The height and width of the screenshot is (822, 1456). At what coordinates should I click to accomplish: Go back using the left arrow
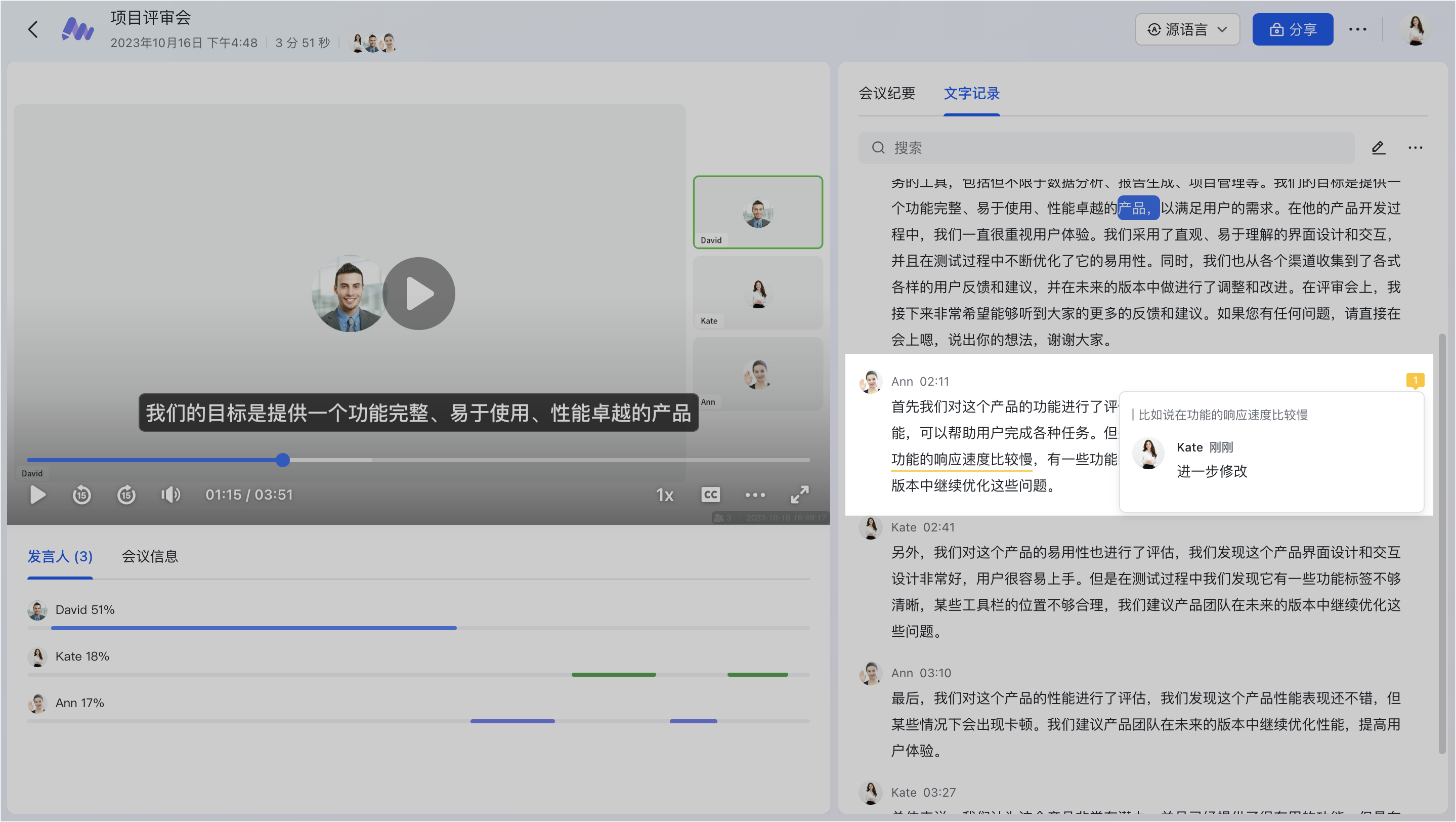(33, 29)
